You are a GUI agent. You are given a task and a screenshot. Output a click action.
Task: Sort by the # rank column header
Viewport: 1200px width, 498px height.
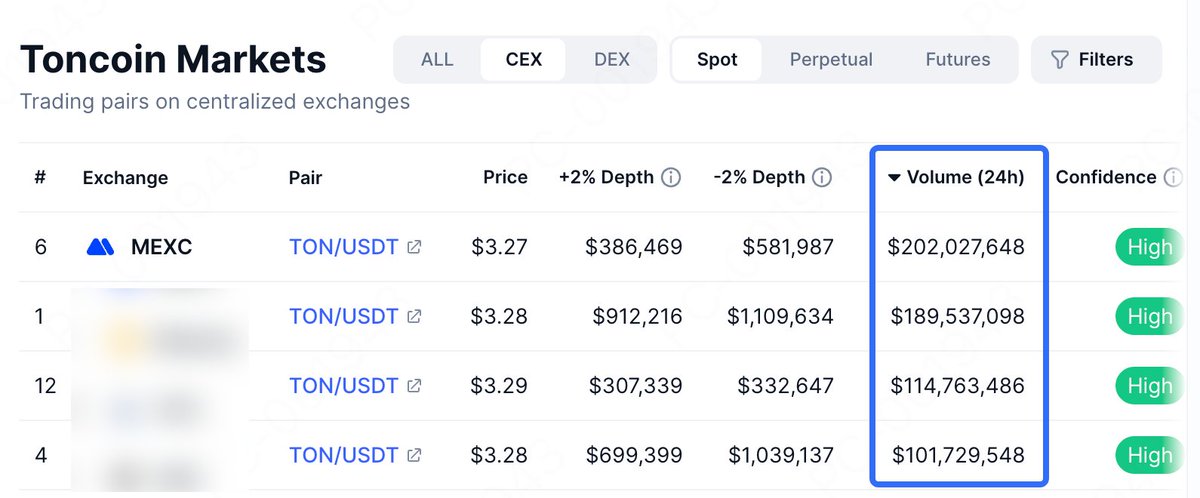(40, 177)
